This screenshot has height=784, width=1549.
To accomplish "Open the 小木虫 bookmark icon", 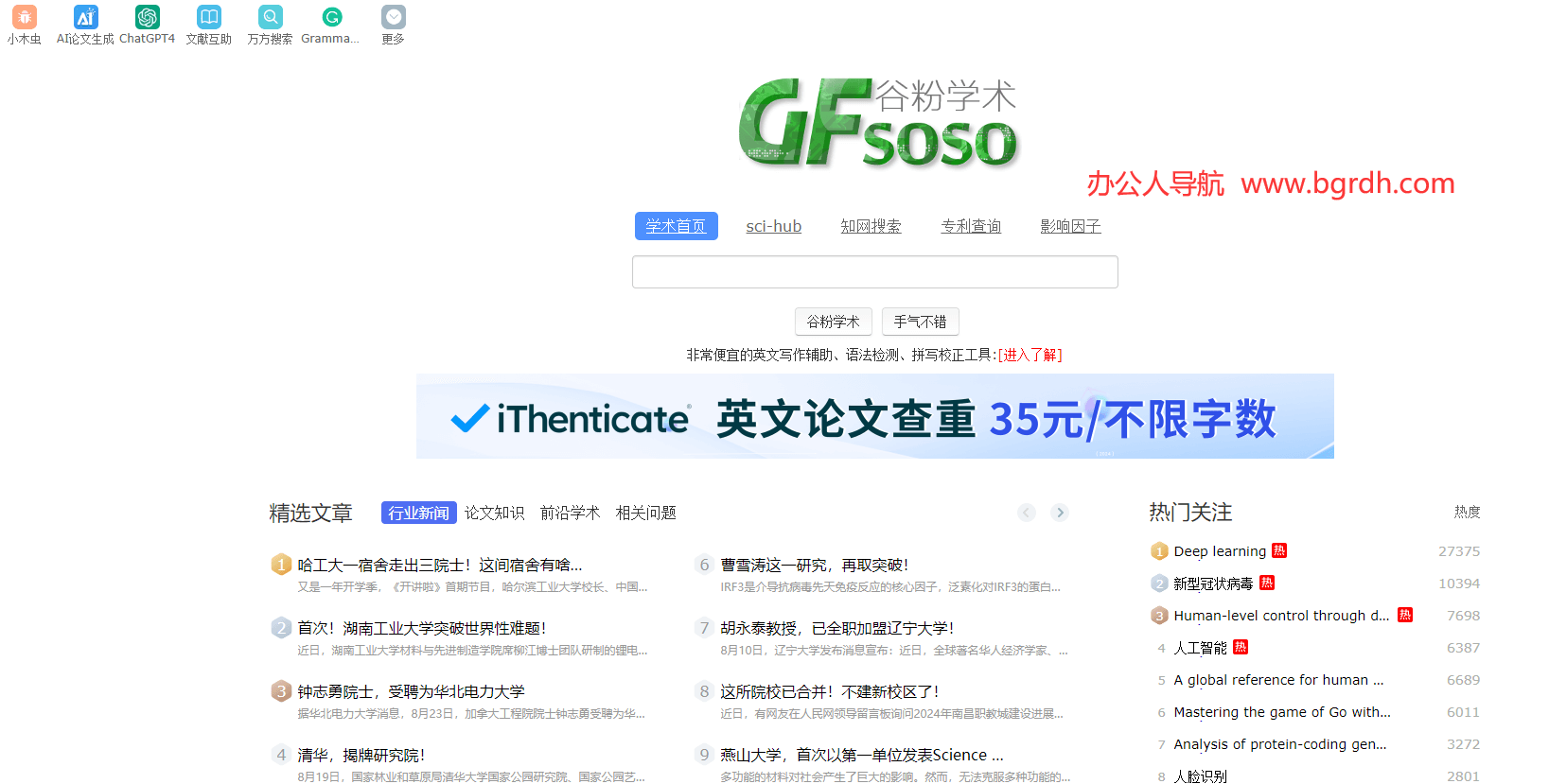I will pyautogui.click(x=25, y=17).
